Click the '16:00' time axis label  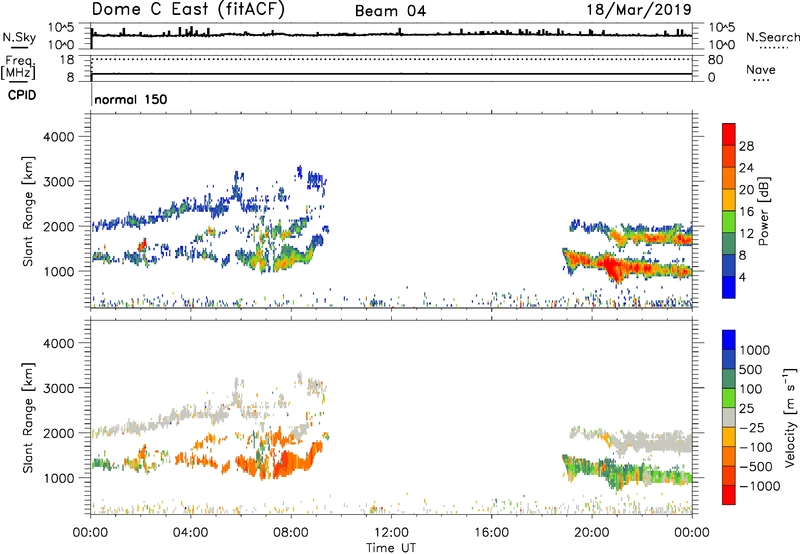point(491,533)
